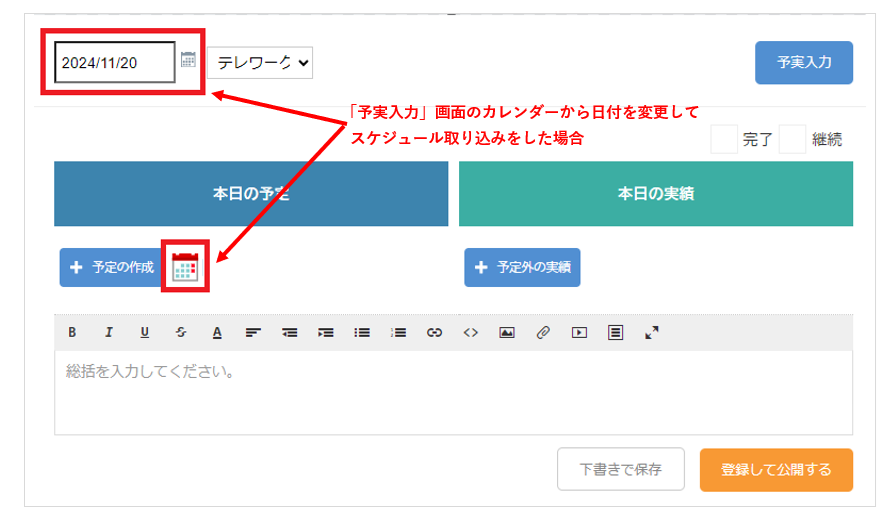Viewport: 894px width, 519px height.
Task: Switch to source code view
Action: click(x=470, y=333)
